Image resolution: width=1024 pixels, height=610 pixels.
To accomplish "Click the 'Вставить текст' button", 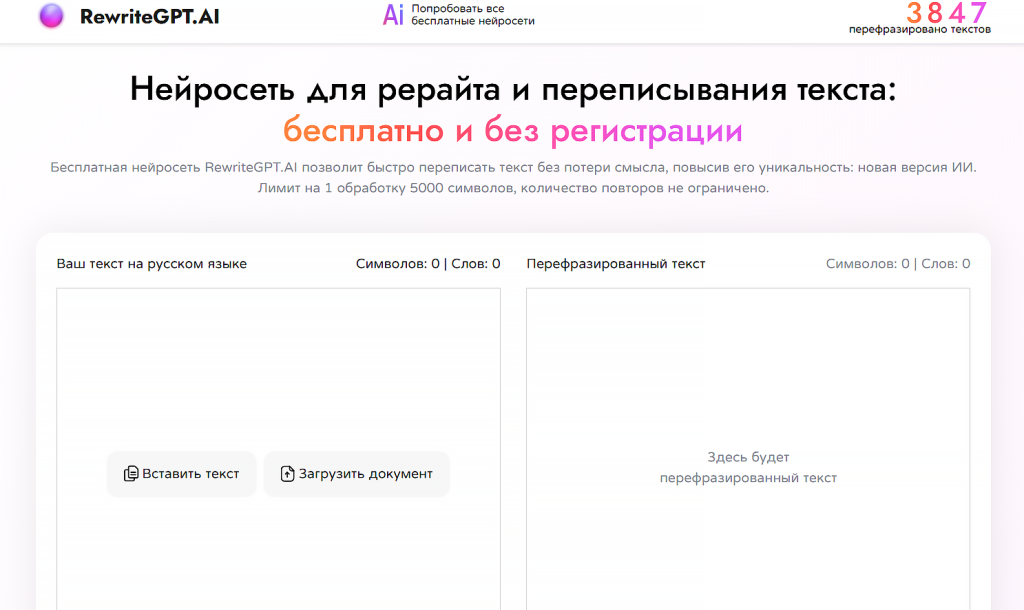I will point(181,473).
